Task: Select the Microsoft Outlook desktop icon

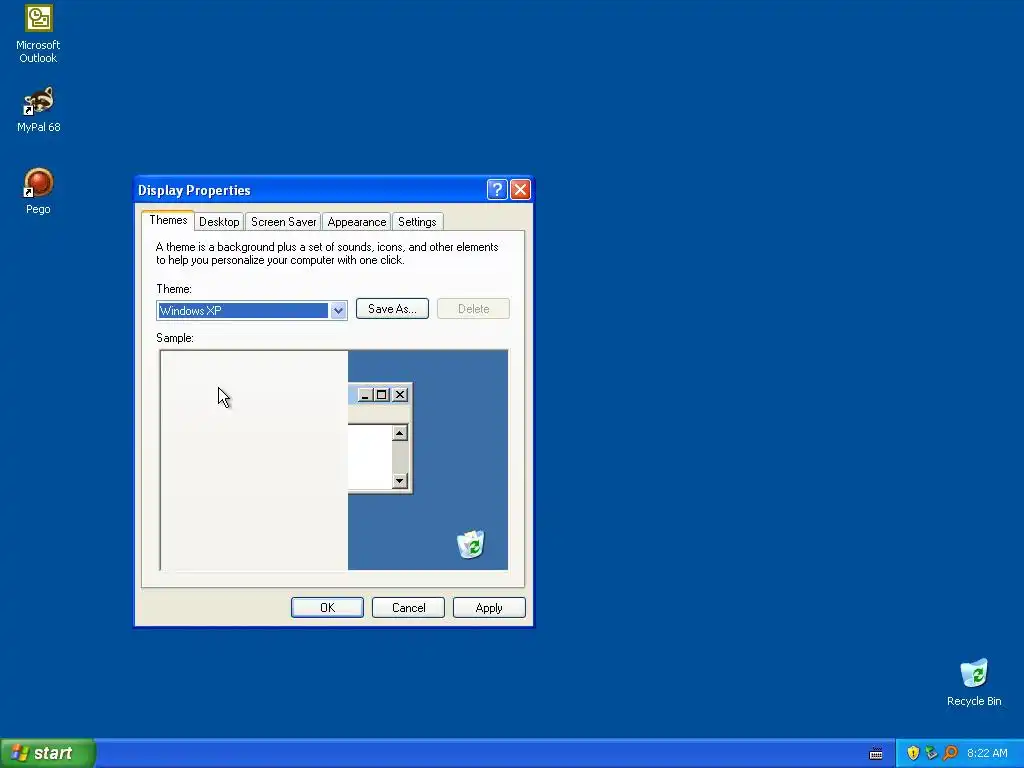Action: 38,34
